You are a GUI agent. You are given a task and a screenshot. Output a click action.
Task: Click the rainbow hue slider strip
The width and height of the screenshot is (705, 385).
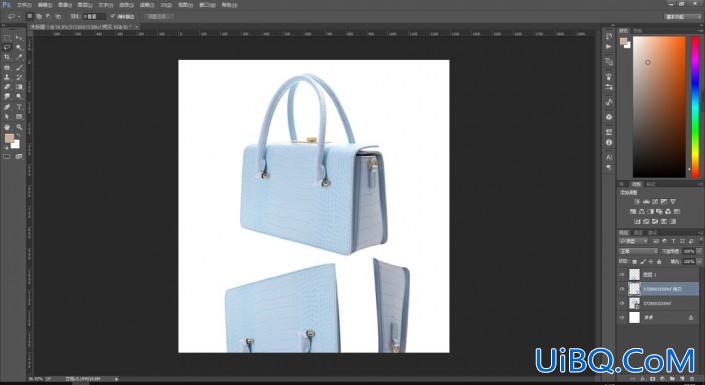[x=695, y=107]
